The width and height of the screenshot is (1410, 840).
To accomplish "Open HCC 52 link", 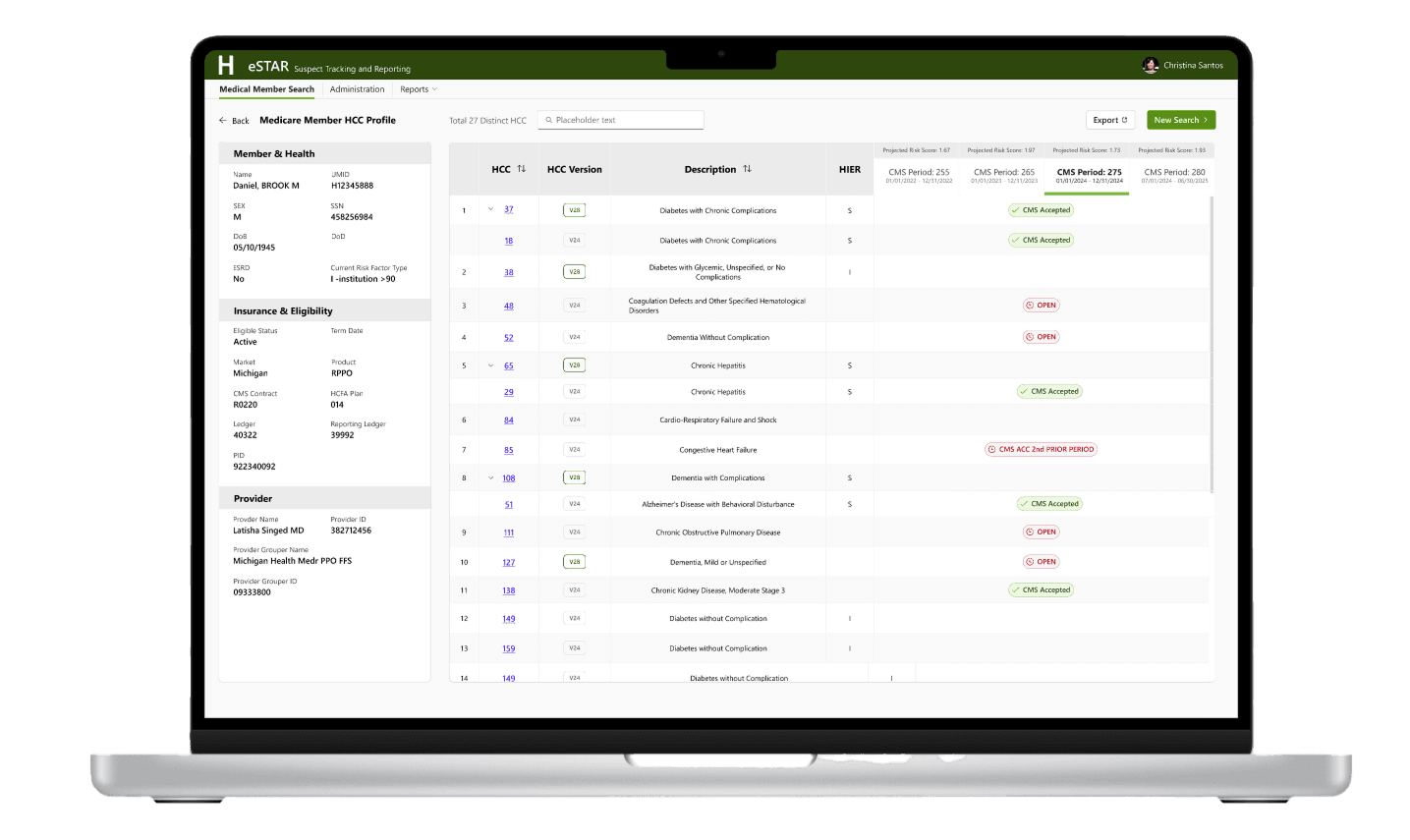I will (509, 337).
